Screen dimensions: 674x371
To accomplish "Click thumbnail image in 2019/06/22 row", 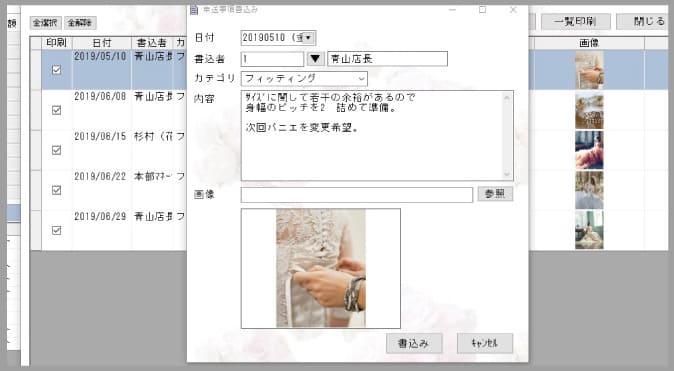I will 589,190.
